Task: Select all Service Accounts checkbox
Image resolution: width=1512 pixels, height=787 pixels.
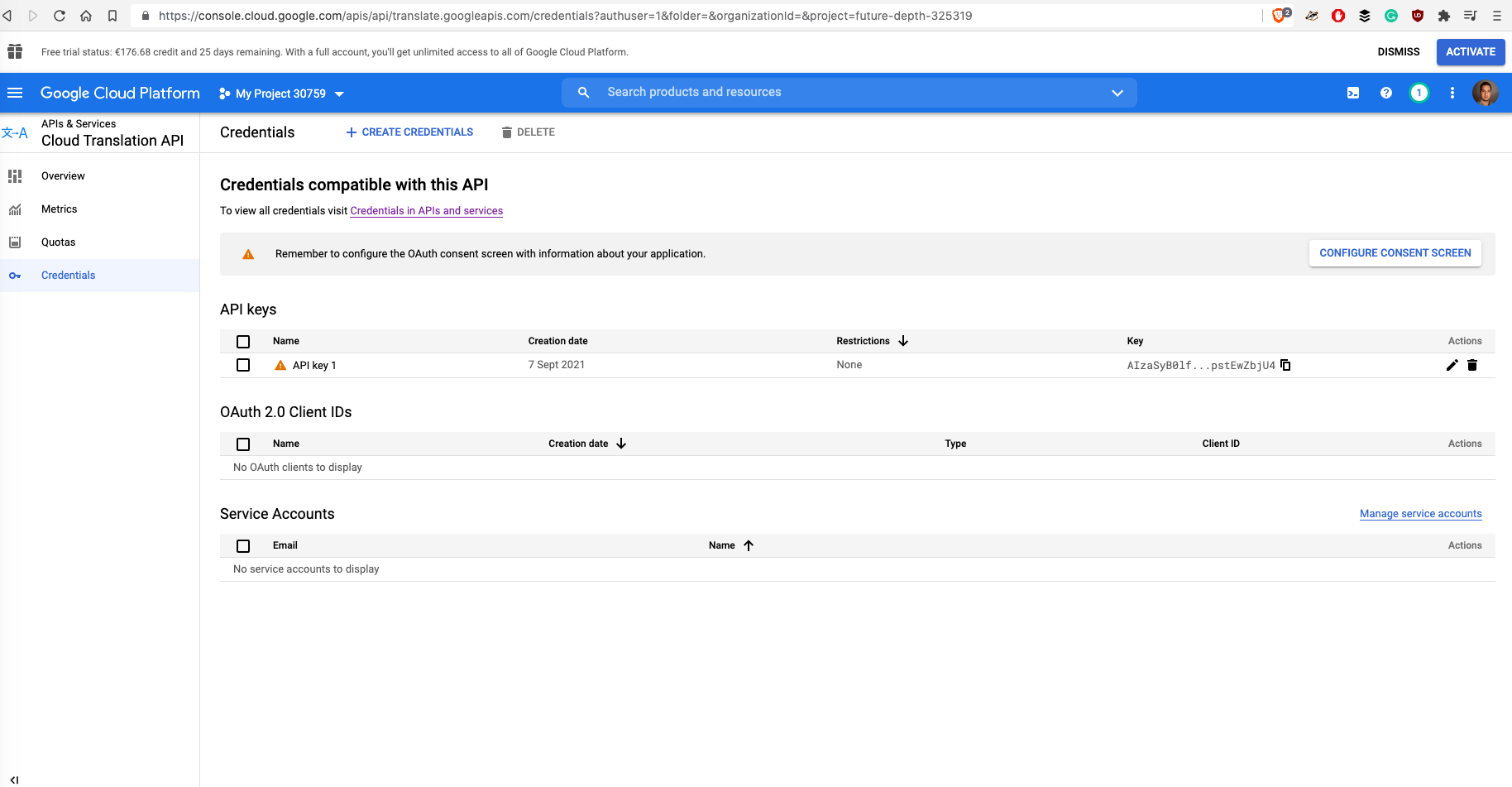Action: [243, 545]
